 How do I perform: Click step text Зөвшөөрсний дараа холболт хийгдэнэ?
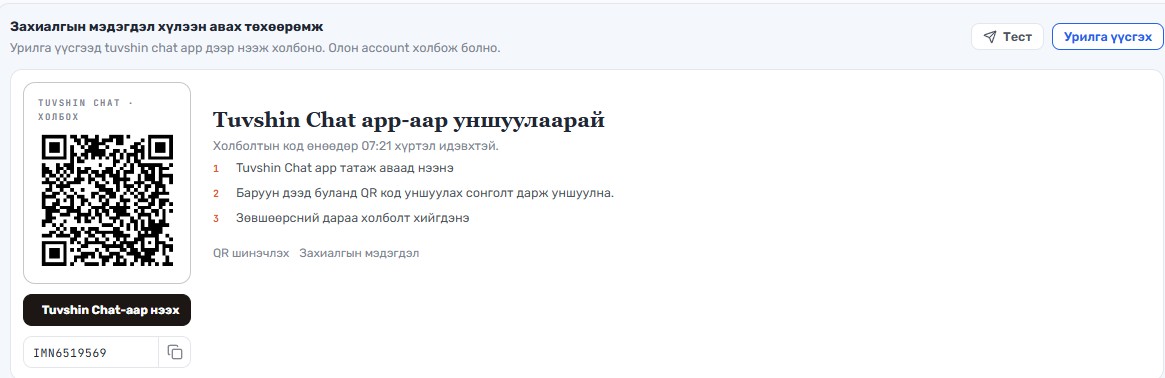352,218
